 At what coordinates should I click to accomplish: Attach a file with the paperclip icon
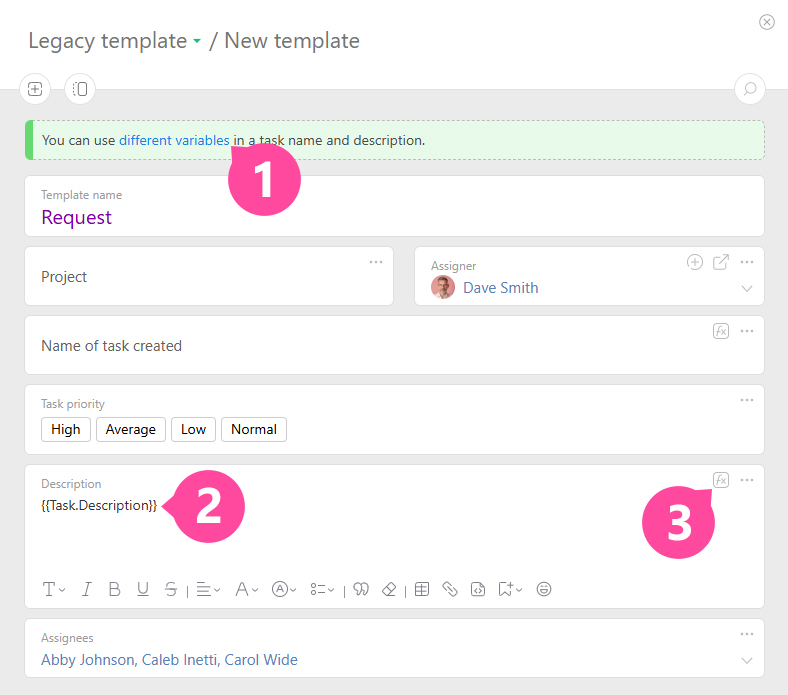click(450, 589)
